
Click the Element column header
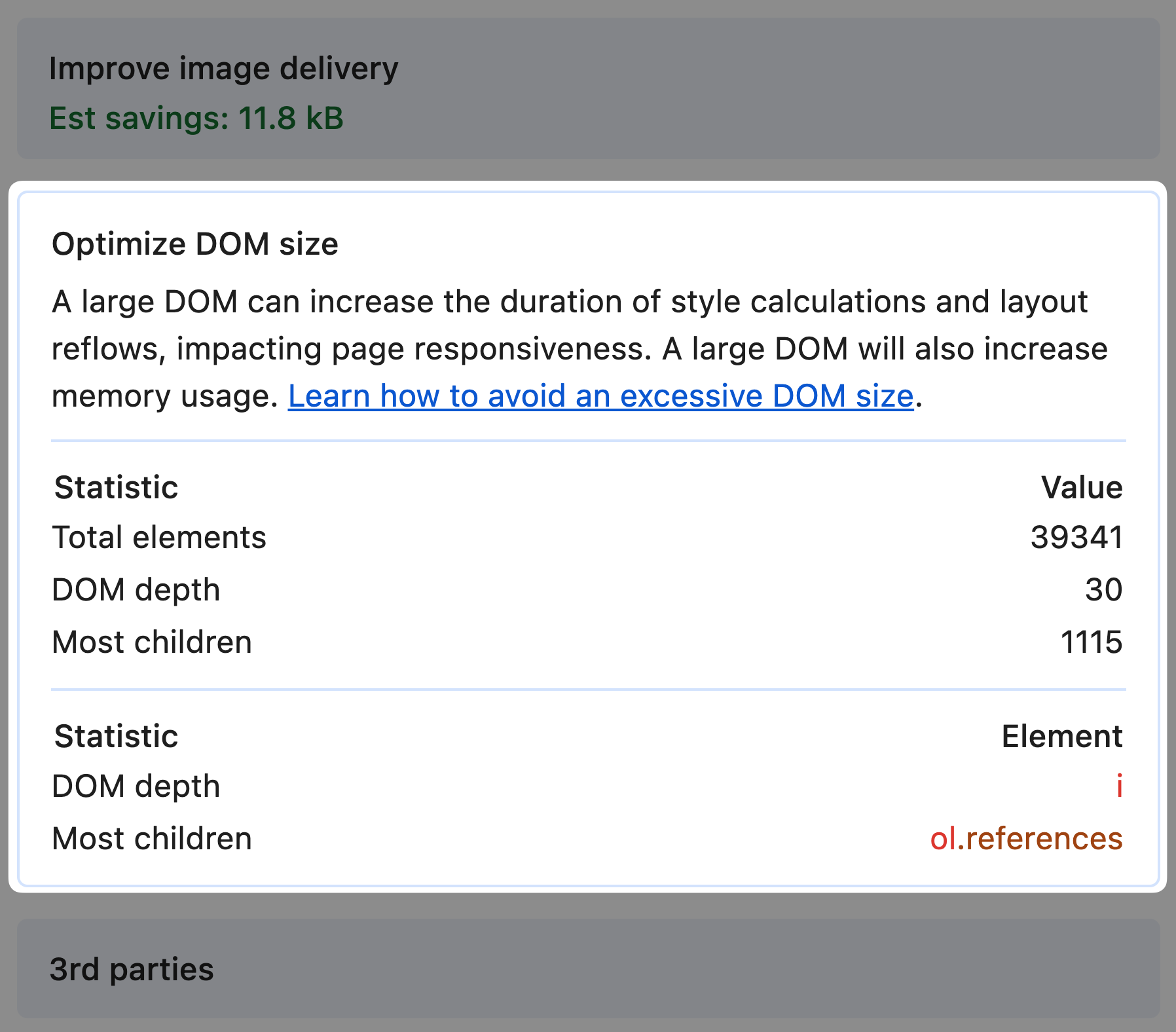[1062, 737]
